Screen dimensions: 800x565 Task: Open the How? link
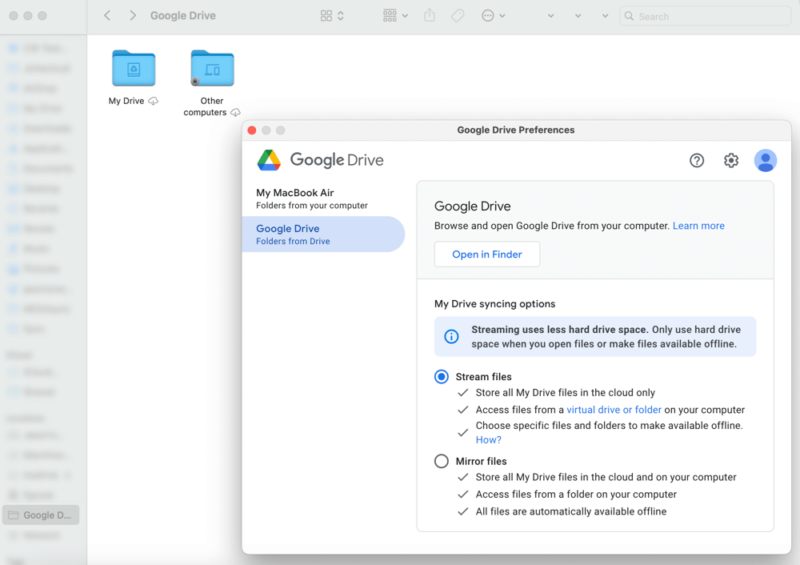tap(488, 440)
